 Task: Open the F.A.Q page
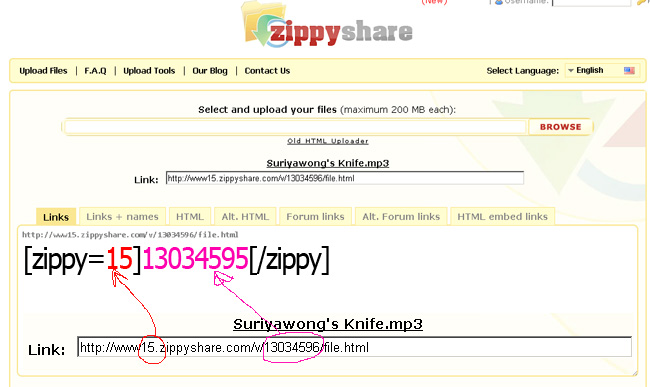(95, 71)
